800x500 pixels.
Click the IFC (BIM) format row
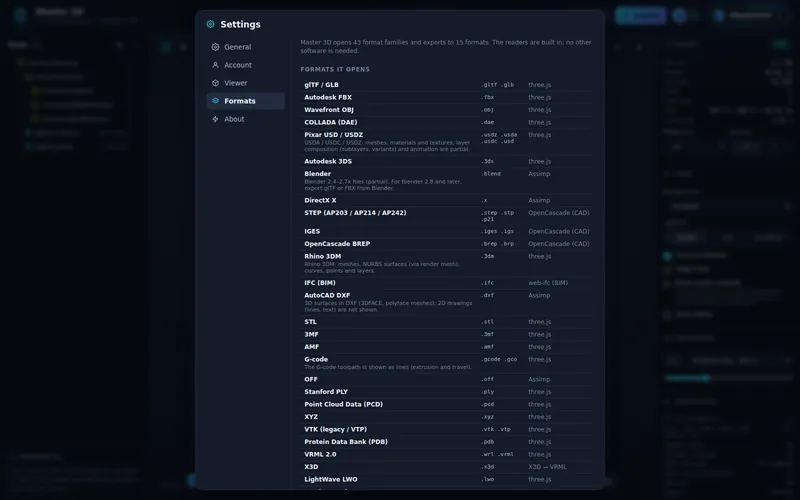[447, 283]
